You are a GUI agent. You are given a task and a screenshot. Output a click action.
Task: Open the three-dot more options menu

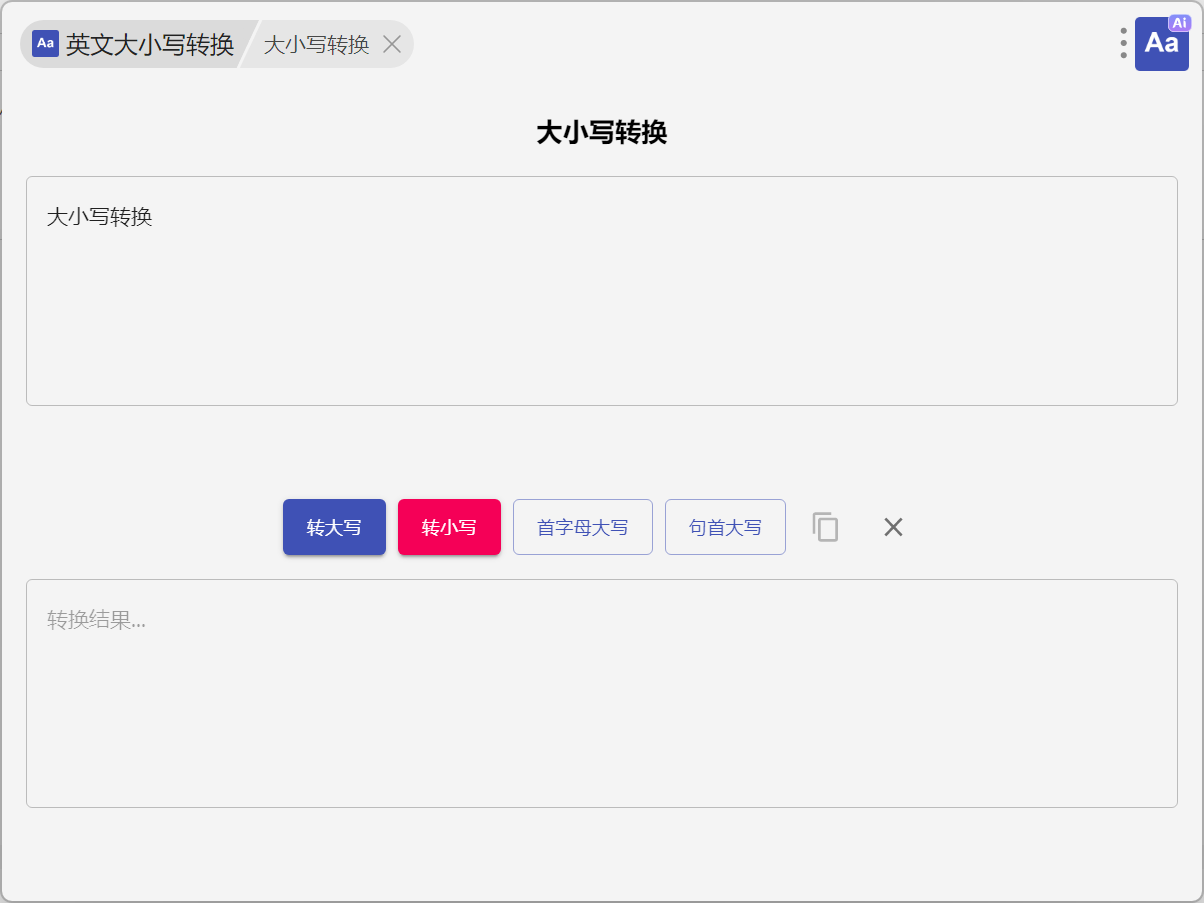(x=1124, y=43)
